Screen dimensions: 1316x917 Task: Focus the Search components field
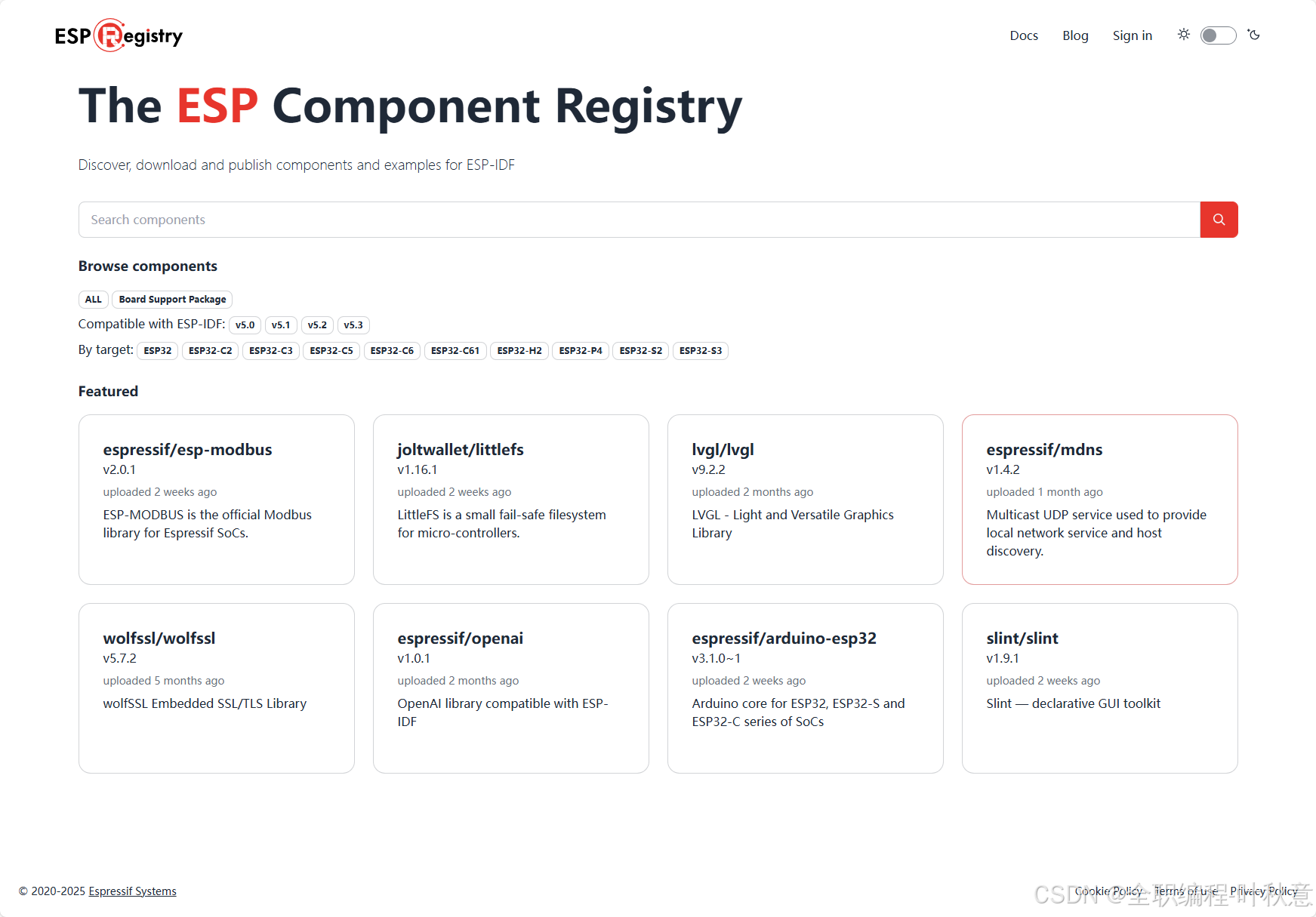point(640,220)
